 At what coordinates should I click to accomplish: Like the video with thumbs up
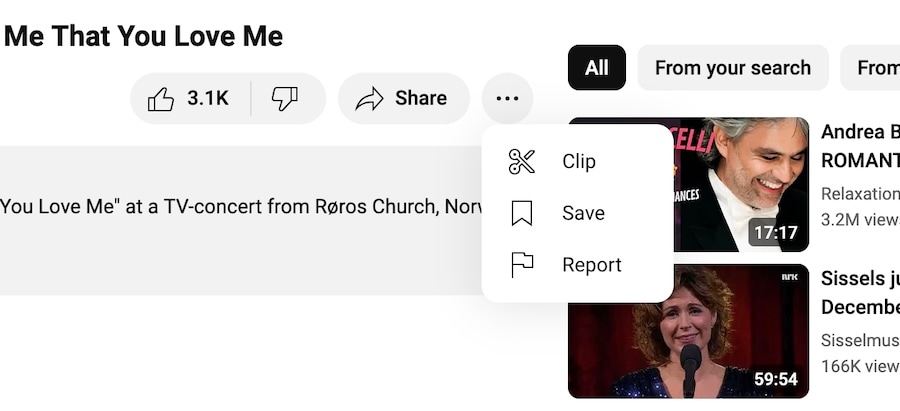coord(190,98)
